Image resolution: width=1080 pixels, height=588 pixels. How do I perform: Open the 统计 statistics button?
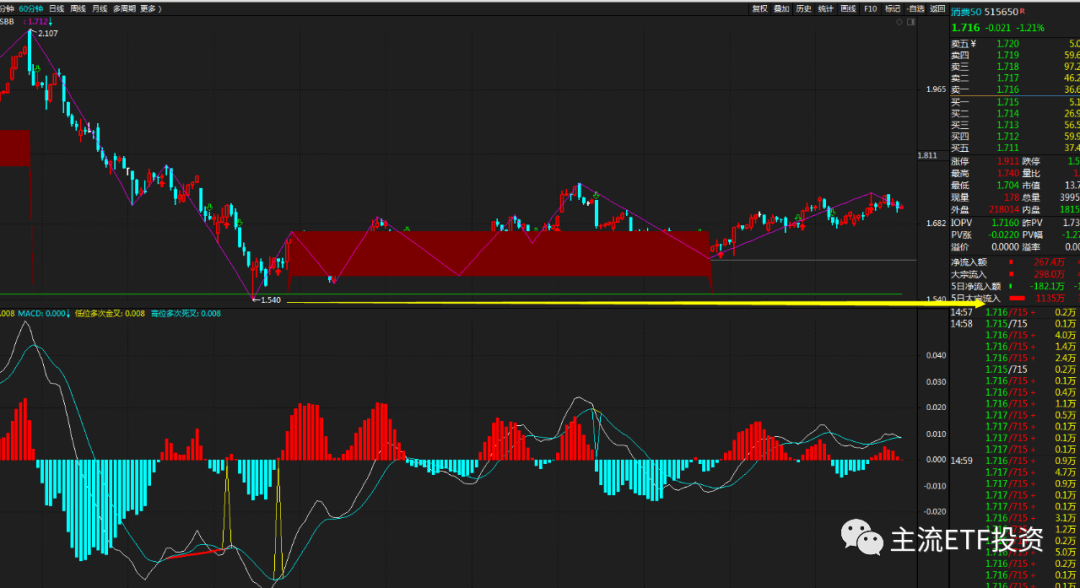pyautogui.click(x=826, y=9)
